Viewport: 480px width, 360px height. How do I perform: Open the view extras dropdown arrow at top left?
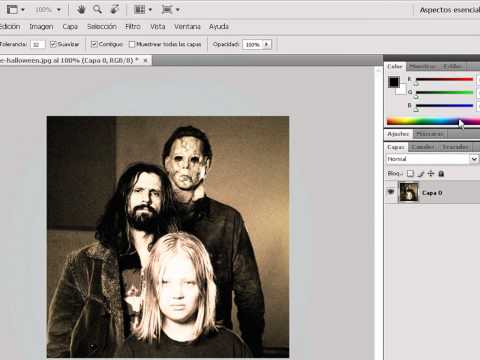point(23,10)
